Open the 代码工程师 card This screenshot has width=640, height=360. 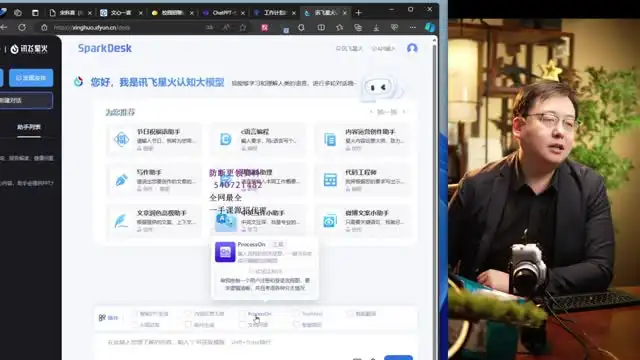(x=362, y=180)
